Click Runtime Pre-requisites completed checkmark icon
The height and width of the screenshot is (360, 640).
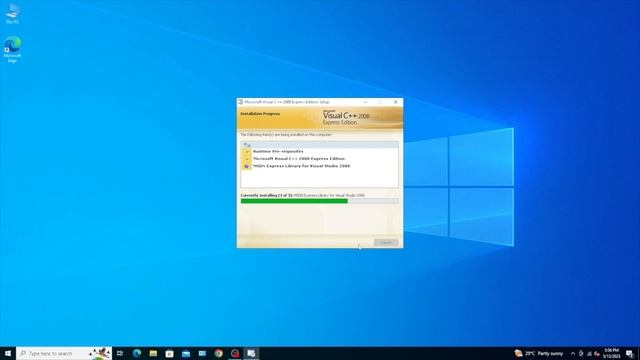point(247,151)
